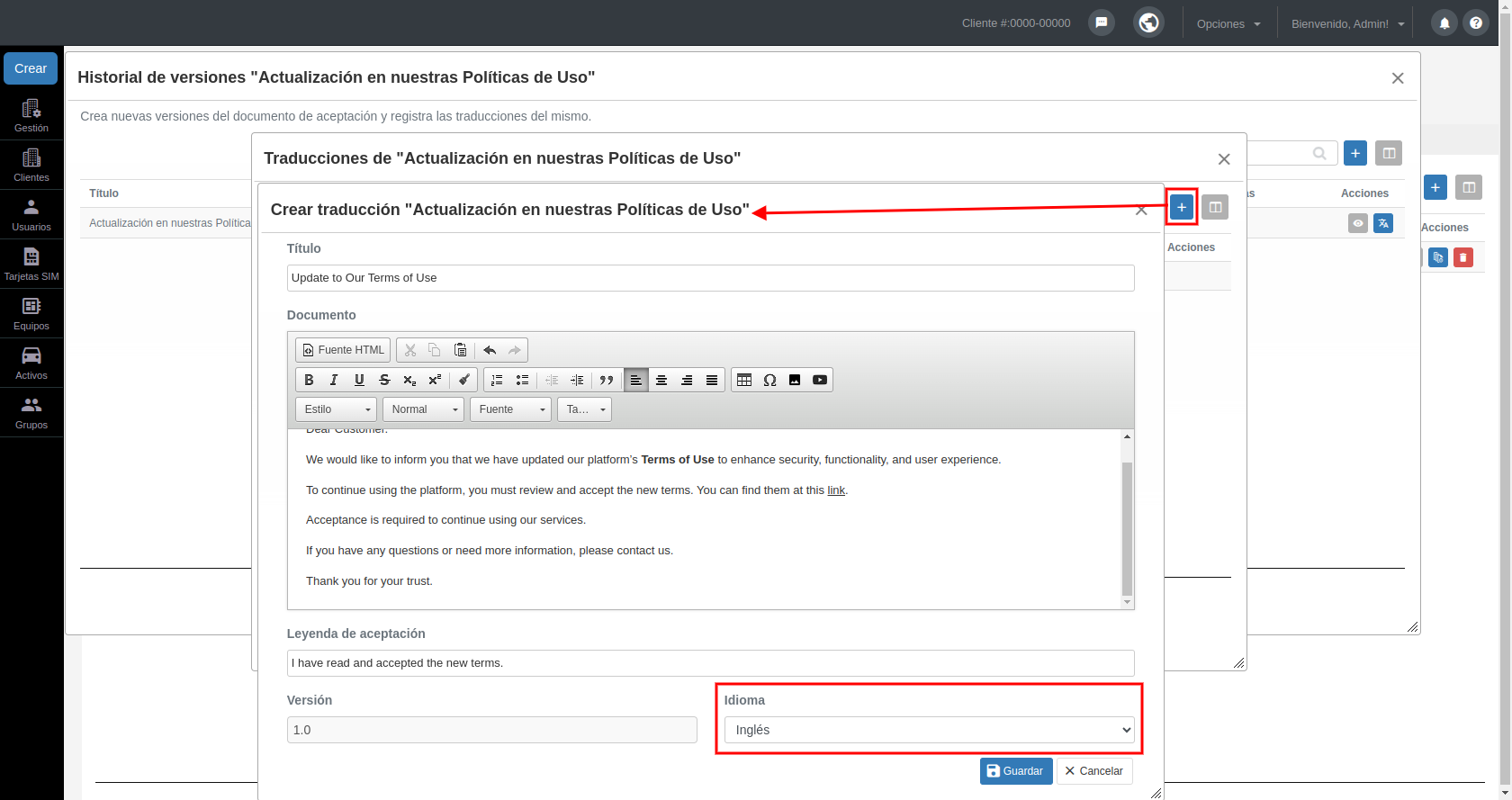1512x800 pixels.
Task: Open Equipos in the sidebar
Action: 31,313
